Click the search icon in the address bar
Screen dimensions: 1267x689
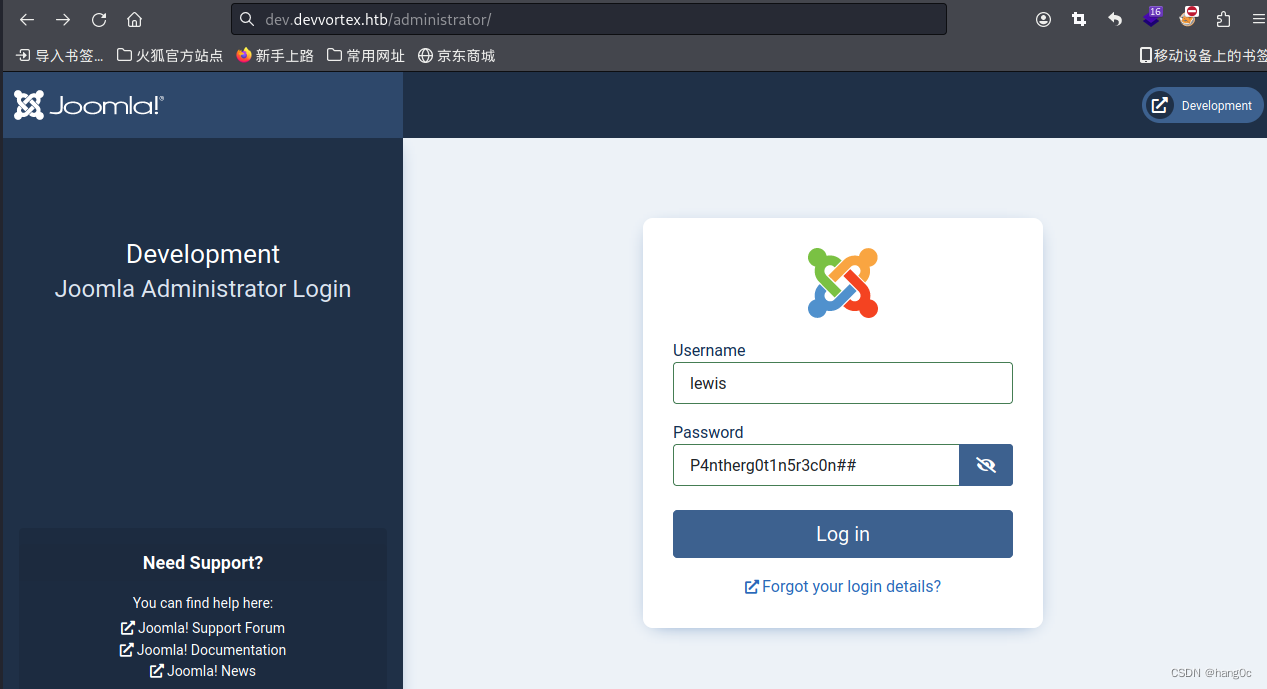[x=247, y=19]
